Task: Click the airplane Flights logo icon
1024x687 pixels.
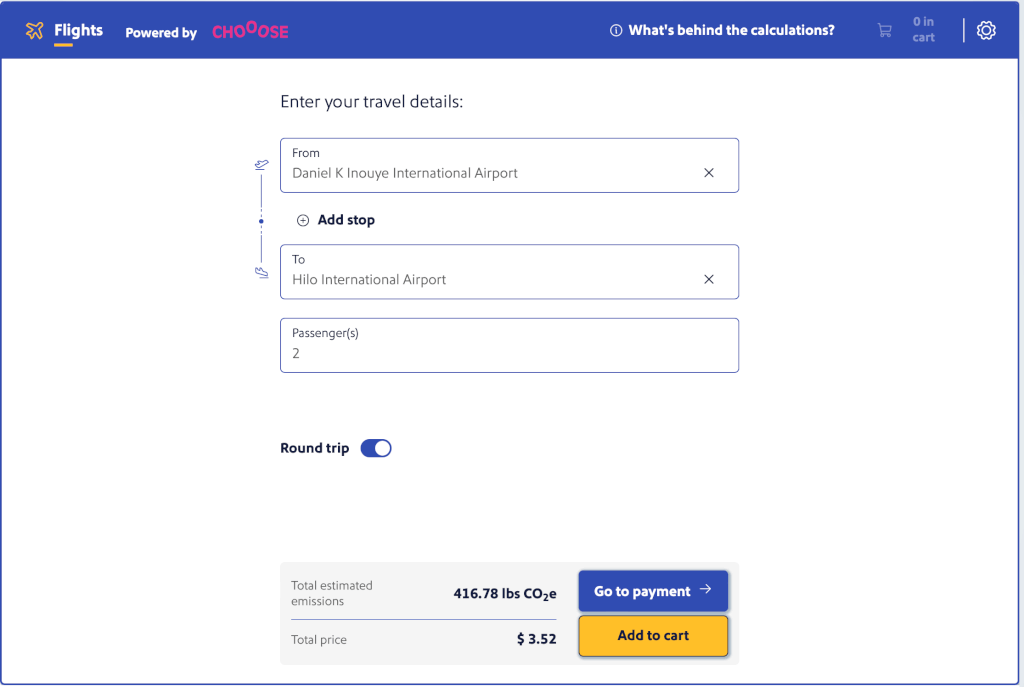Action: (35, 30)
